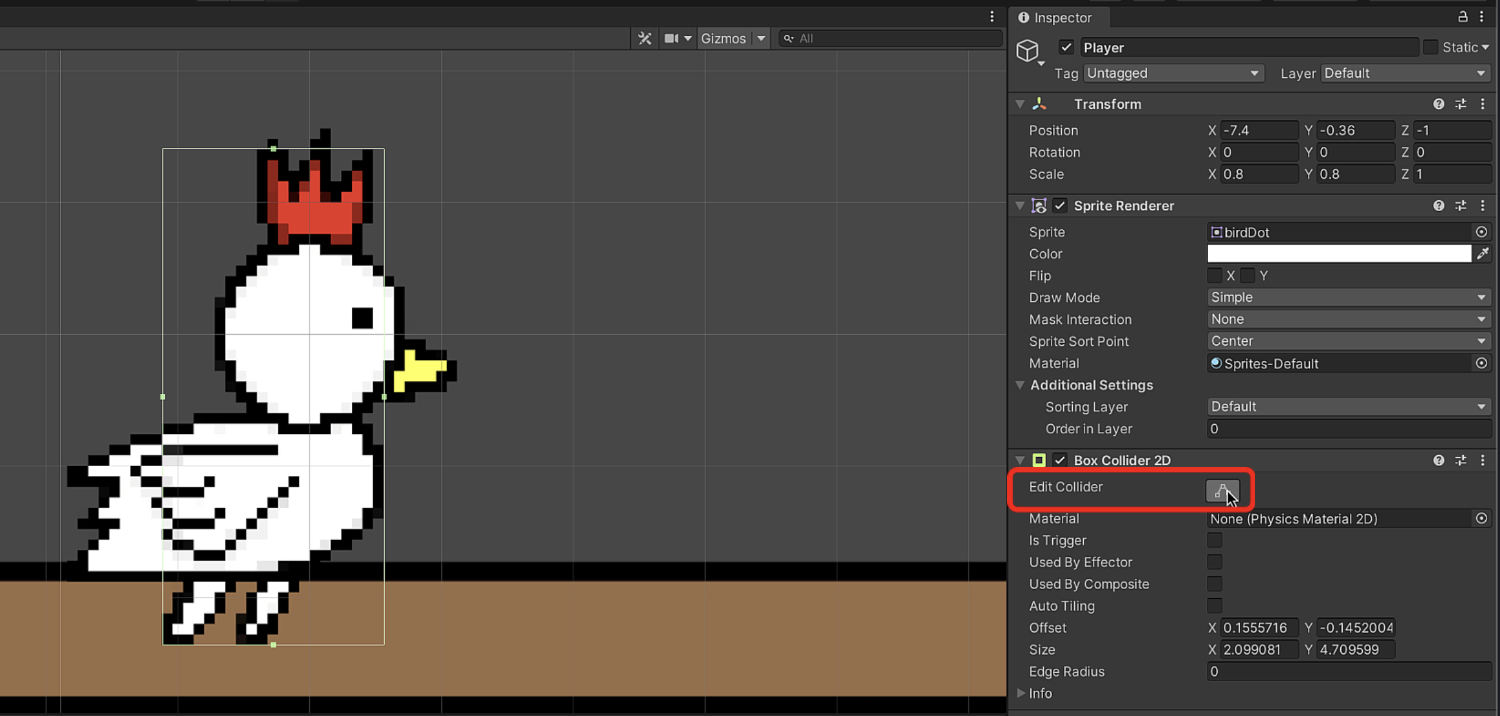Toggle the Player active checkbox
Viewport: 1500px width, 716px height.
point(1066,47)
